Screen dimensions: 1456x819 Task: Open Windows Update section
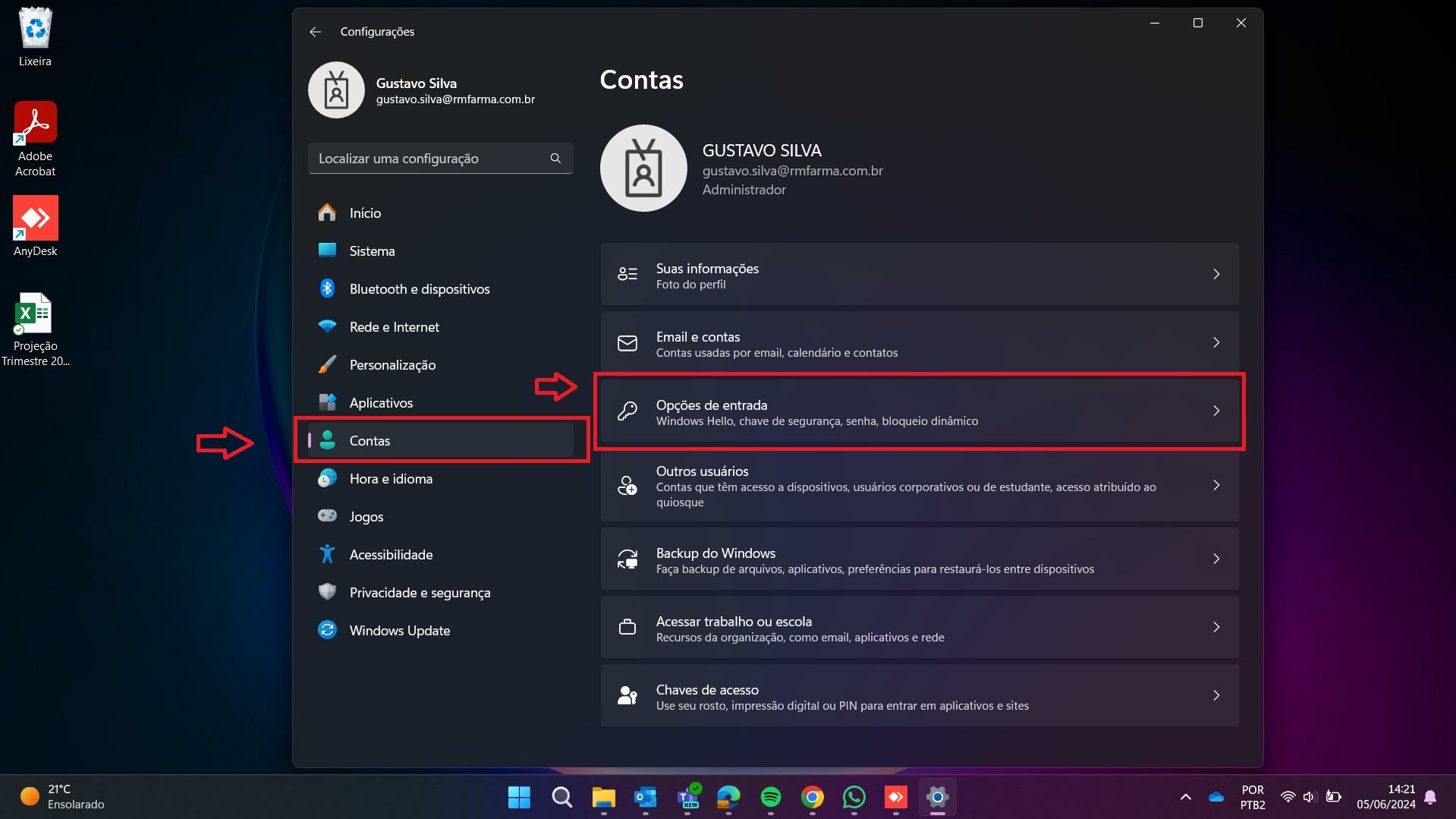click(399, 631)
